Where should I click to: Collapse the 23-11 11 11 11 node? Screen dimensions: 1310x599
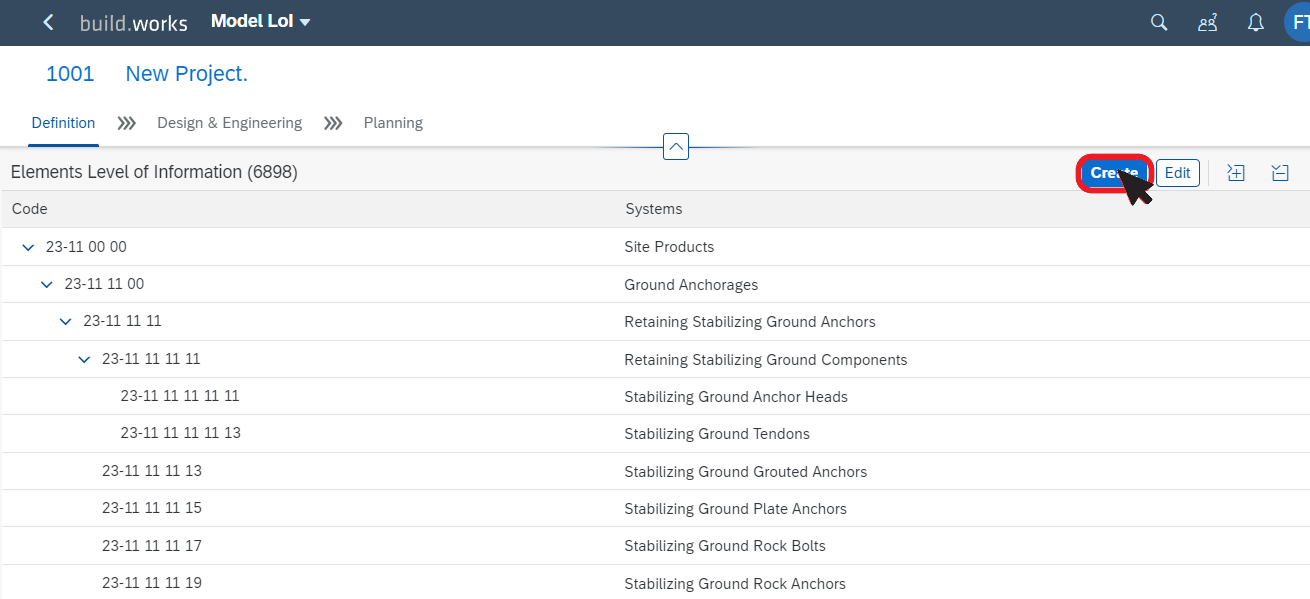pyautogui.click(x=84, y=359)
